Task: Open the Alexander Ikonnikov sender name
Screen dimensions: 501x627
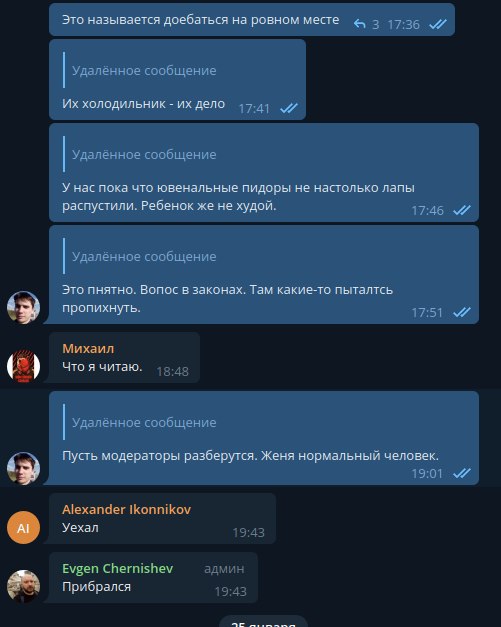Action: pos(126,509)
